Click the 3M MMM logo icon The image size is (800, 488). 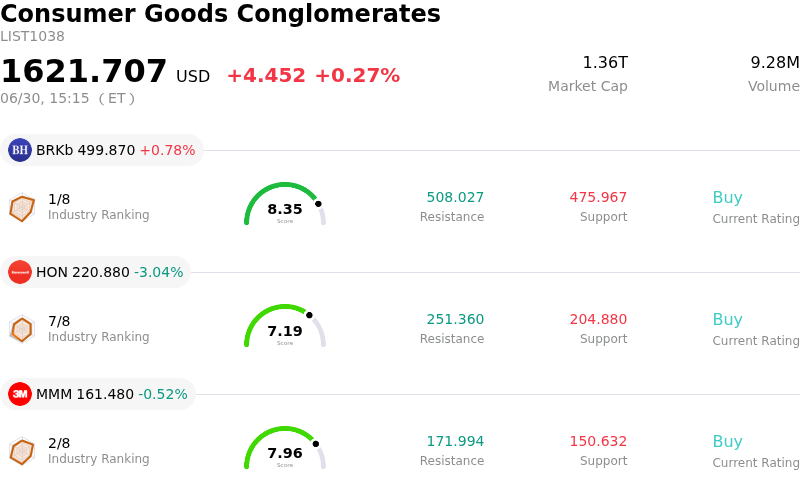(20, 394)
